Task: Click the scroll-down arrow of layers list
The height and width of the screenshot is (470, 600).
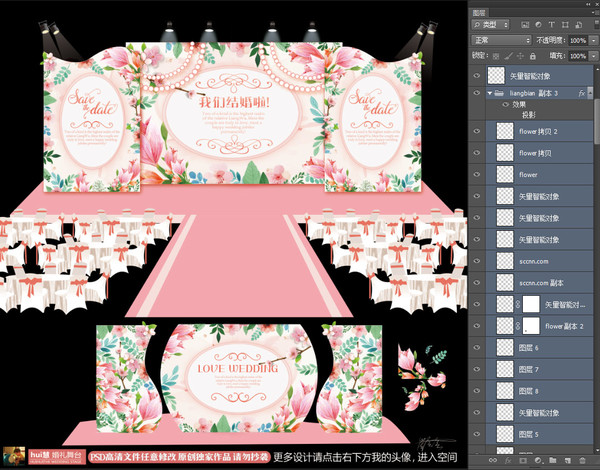Action: (597, 451)
